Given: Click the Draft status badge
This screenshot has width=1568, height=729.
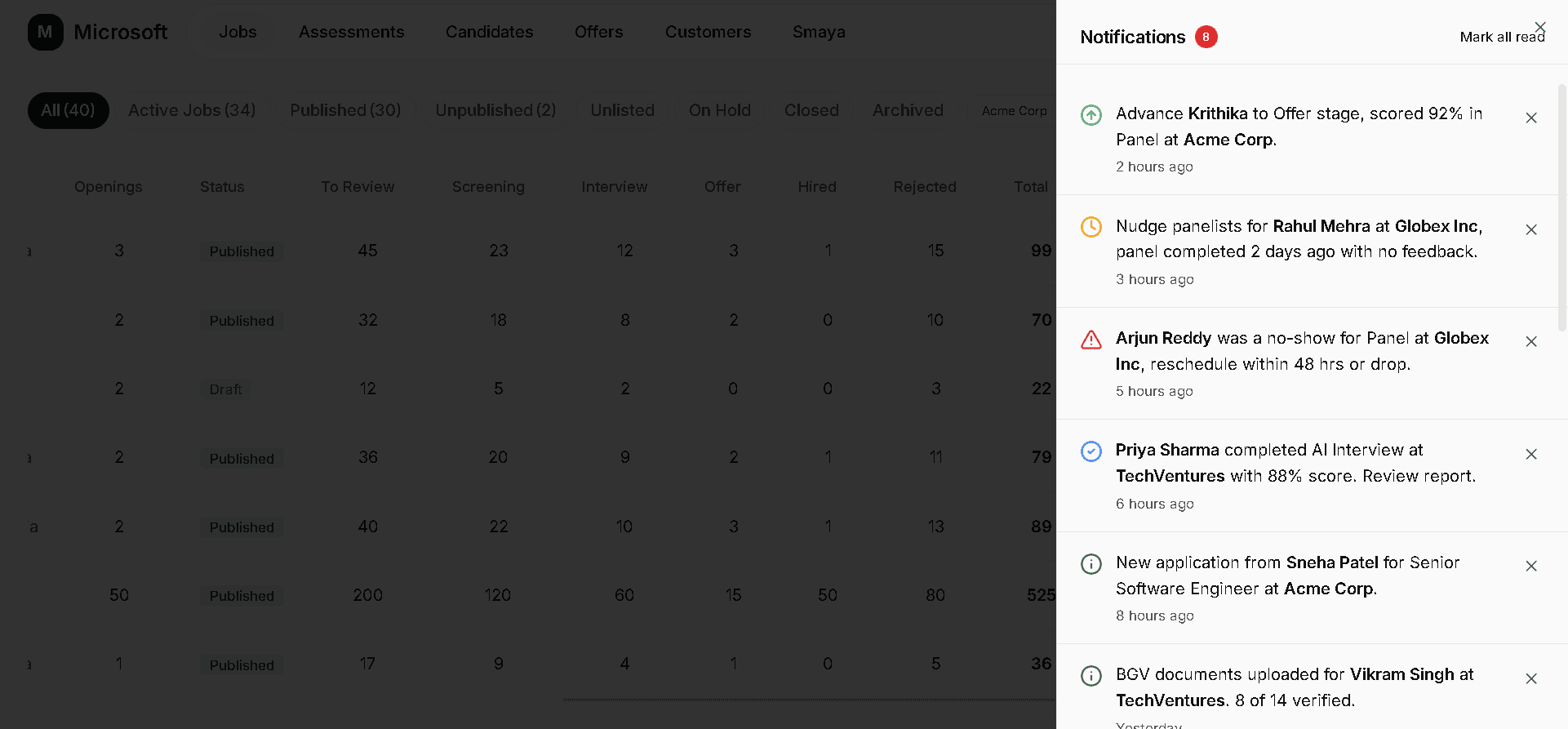Looking at the screenshot, I should [225, 389].
